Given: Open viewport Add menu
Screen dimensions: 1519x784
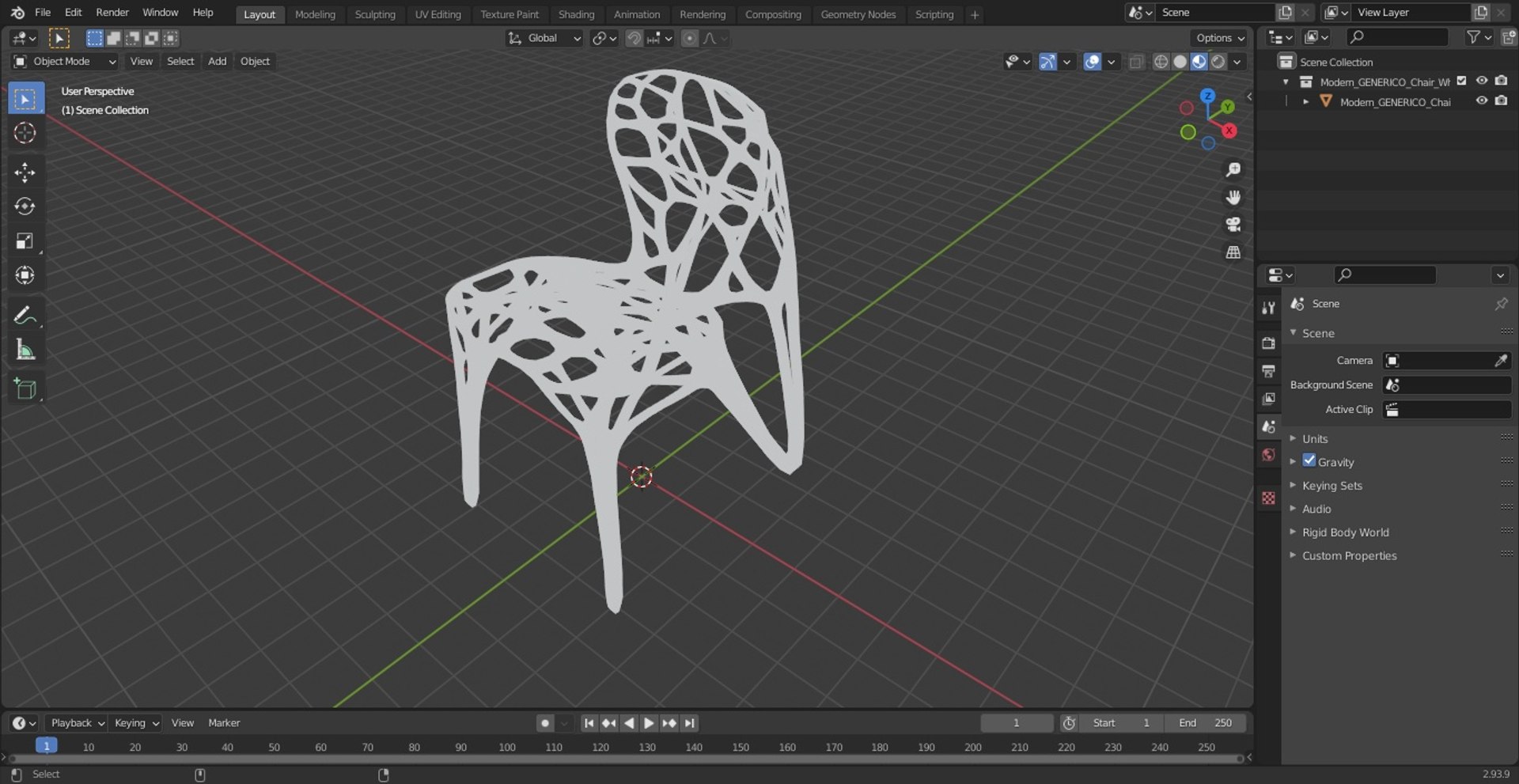Looking at the screenshot, I should pyautogui.click(x=217, y=62).
